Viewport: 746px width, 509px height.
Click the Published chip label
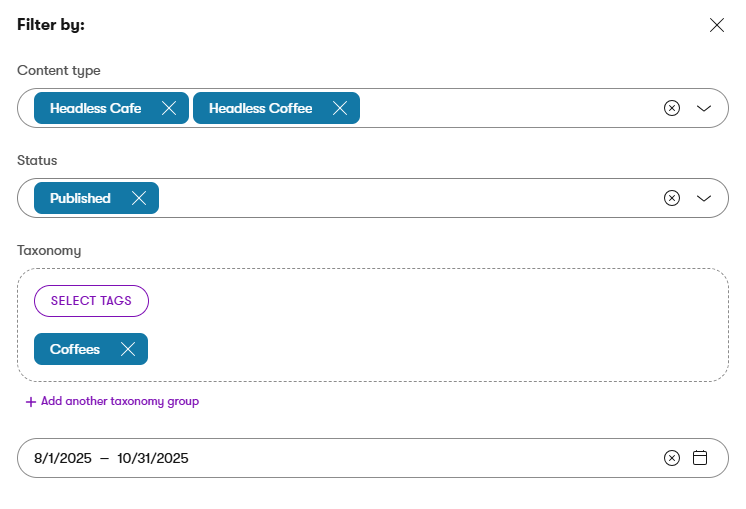click(x=80, y=198)
